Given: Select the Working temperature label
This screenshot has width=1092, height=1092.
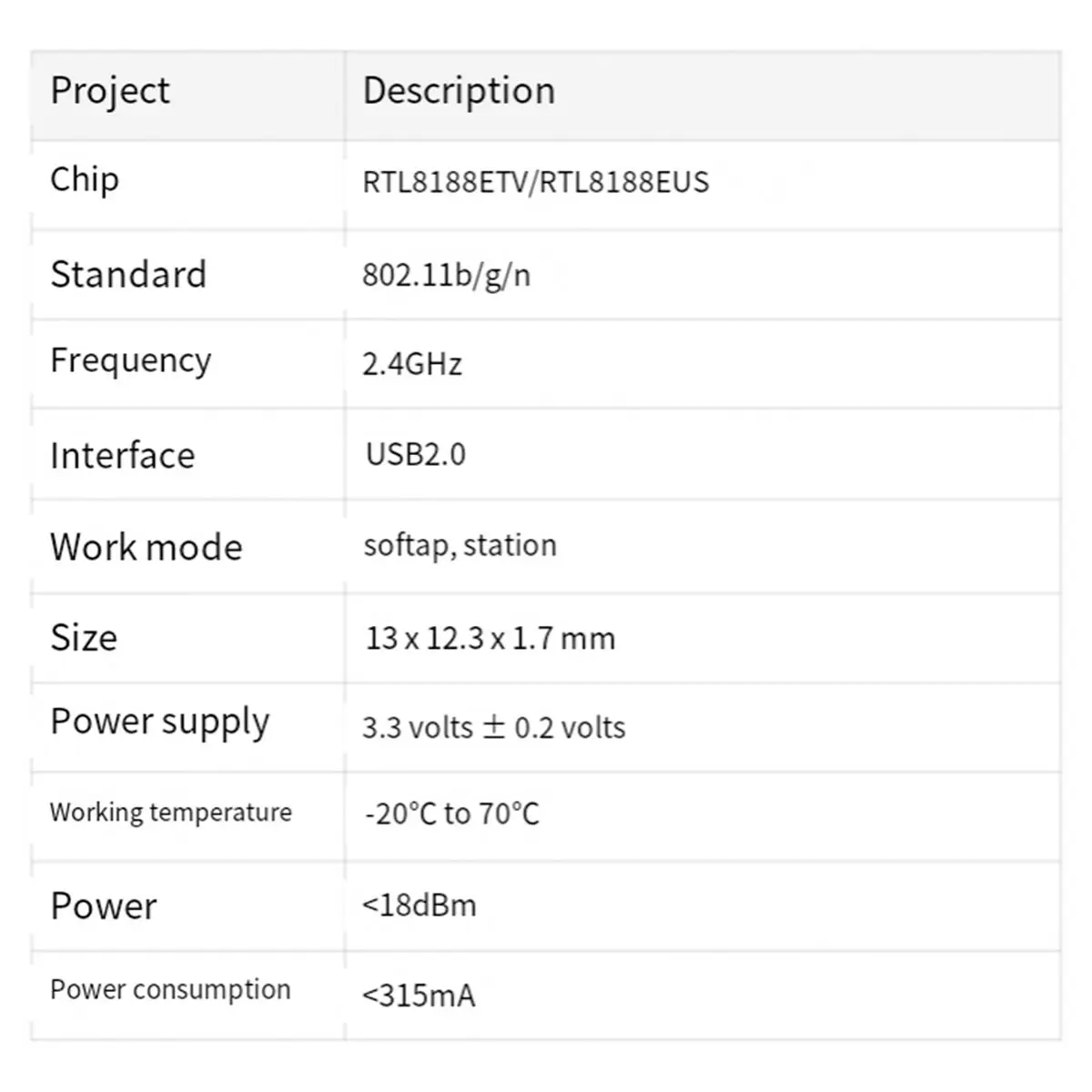Looking at the screenshot, I should pos(171,813).
